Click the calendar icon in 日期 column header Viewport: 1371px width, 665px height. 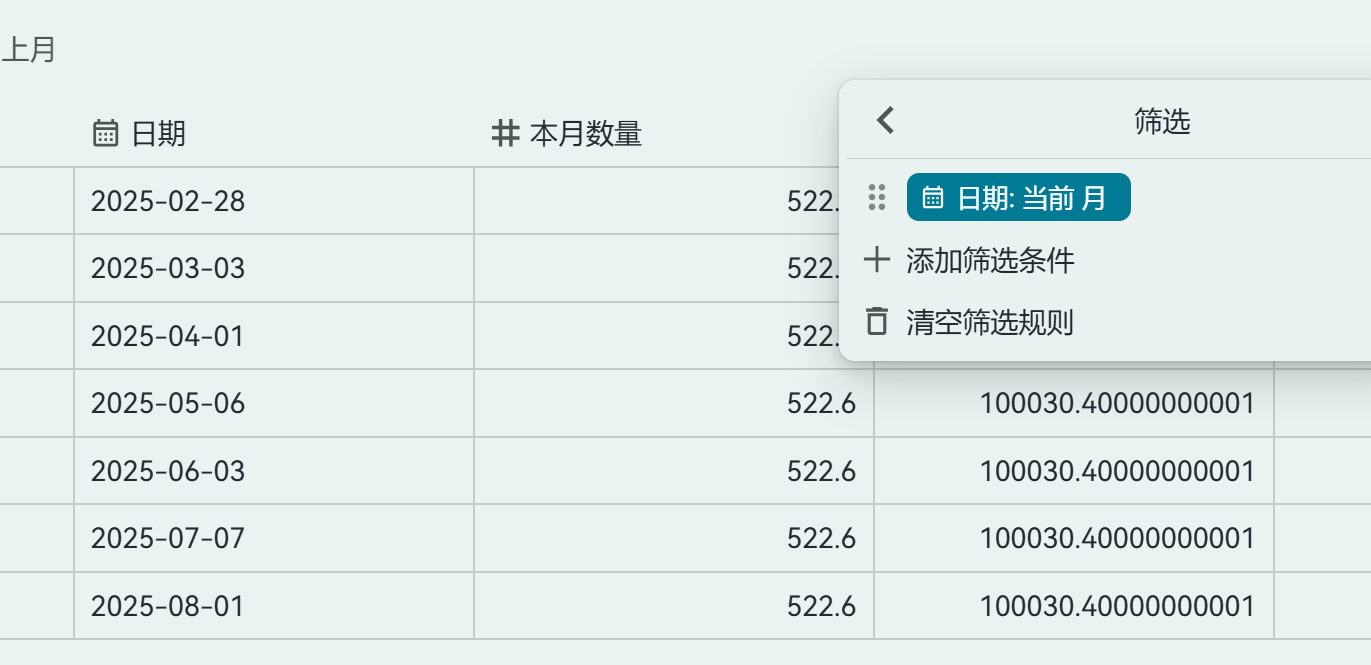coord(105,133)
